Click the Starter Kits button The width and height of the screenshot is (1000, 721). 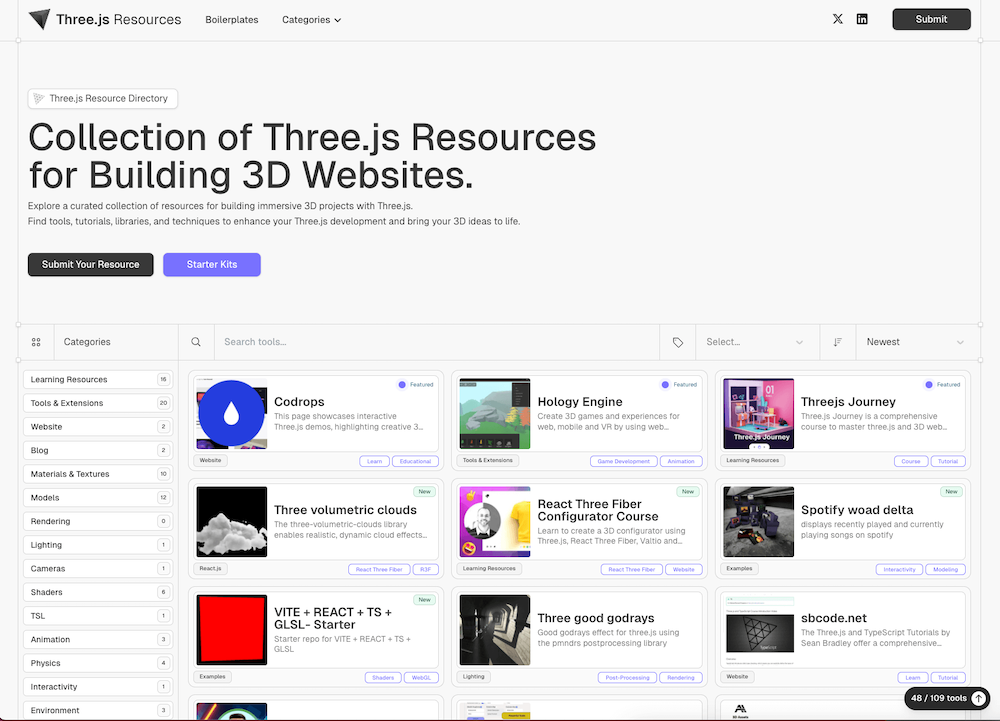pos(211,264)
